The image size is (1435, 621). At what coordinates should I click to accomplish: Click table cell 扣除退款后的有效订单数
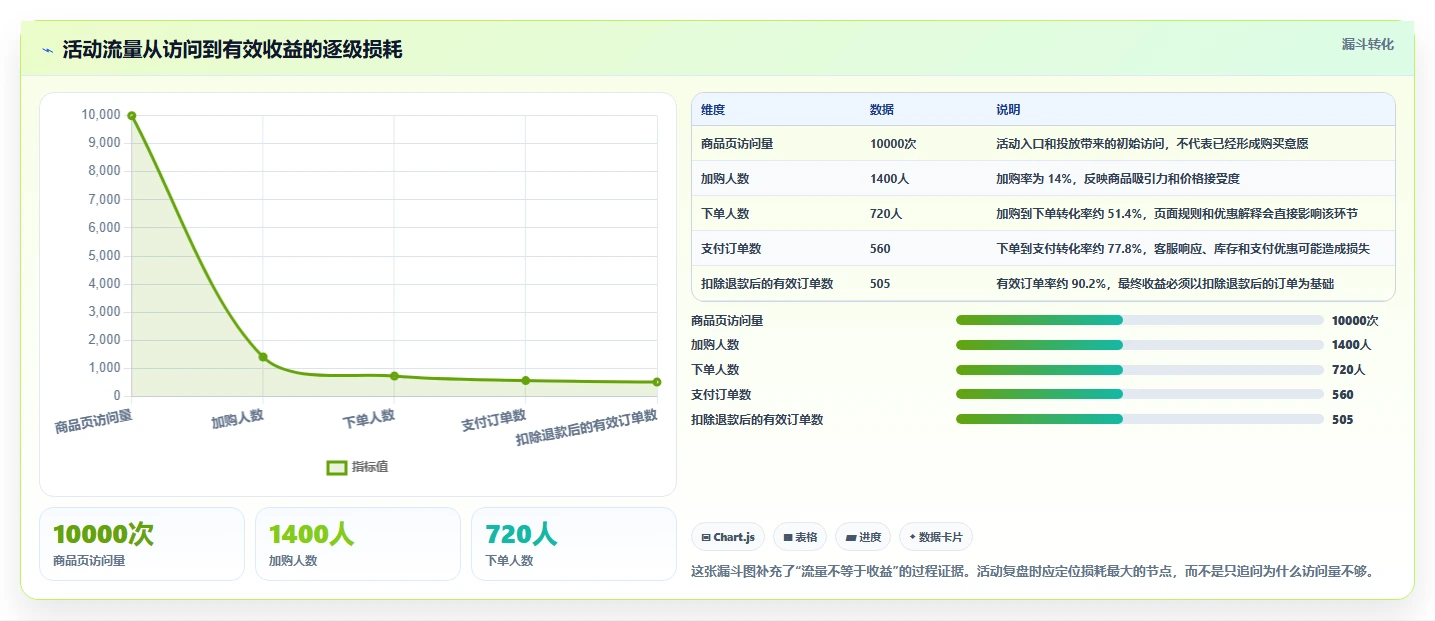(767, 284)
